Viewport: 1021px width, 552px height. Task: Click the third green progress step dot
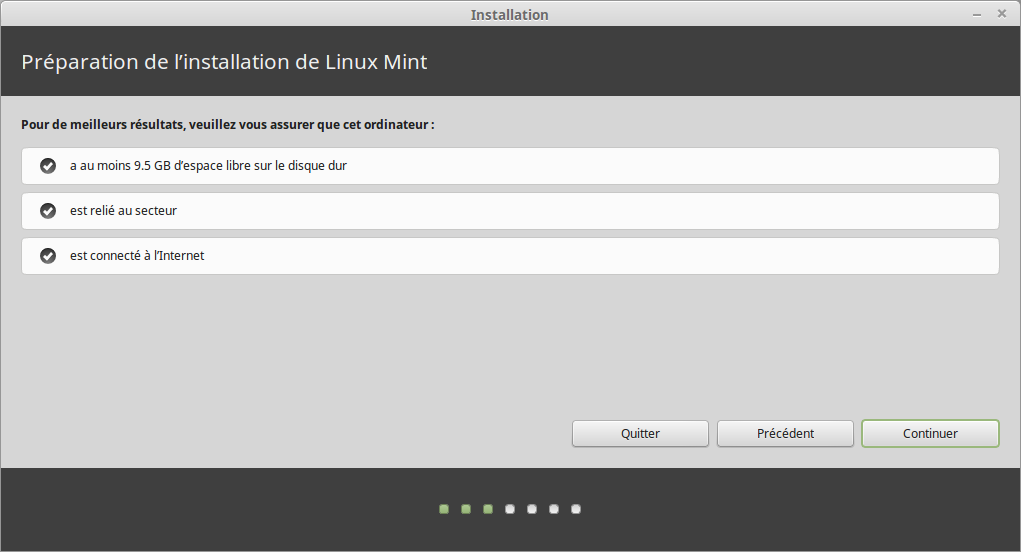[x=488, y=509]
